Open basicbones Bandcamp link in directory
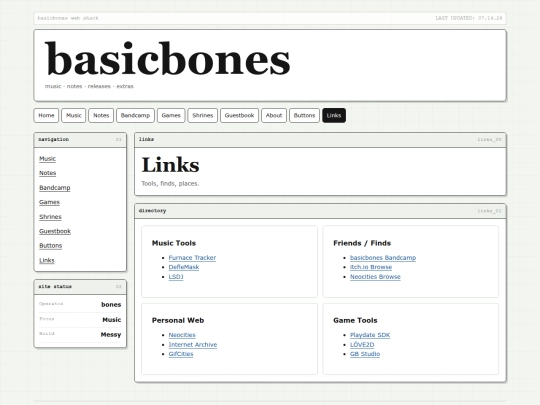The height and width of the screenshot is (405, 540). click(383, 258)
